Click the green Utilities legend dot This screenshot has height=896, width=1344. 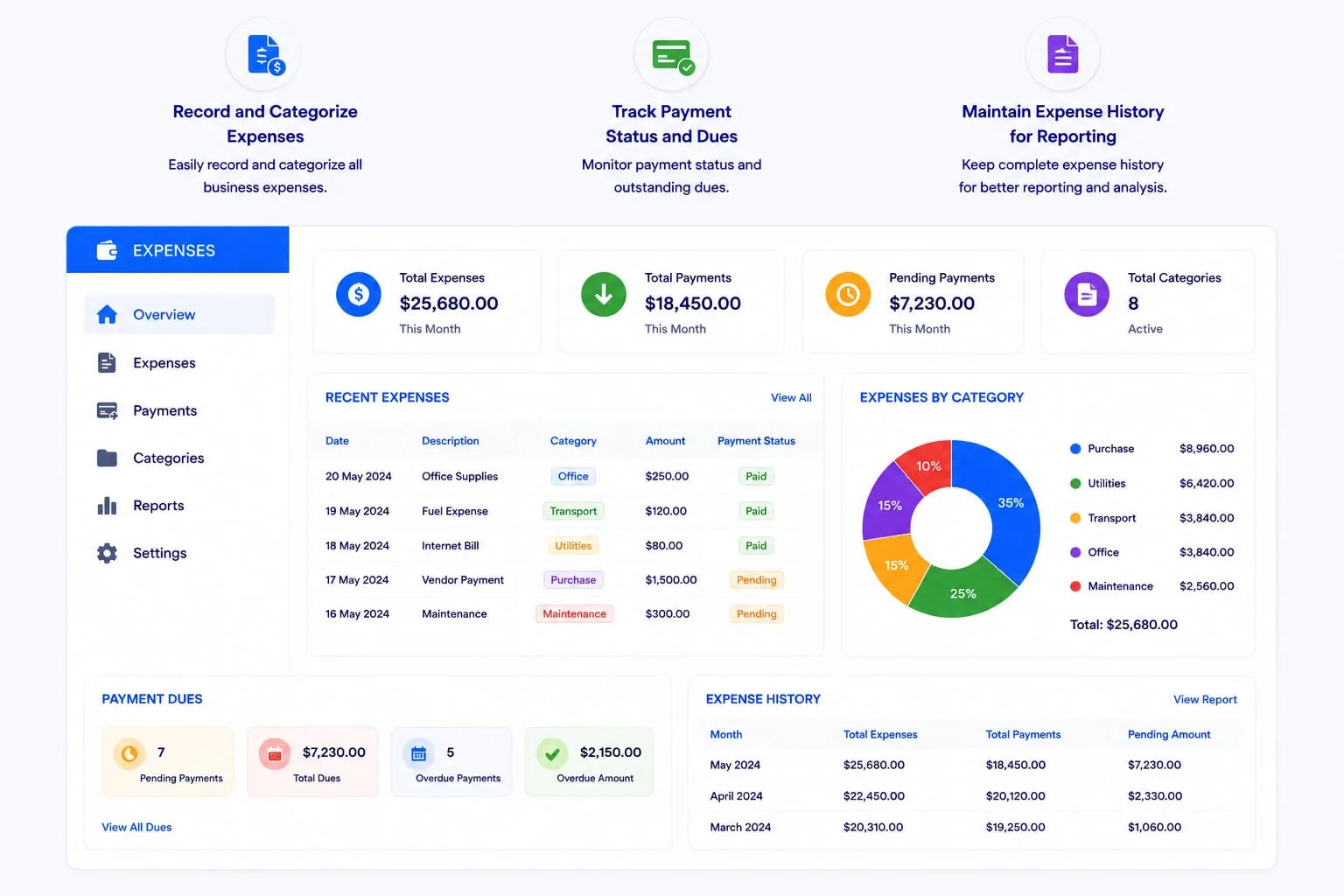tap(1075, 483)
